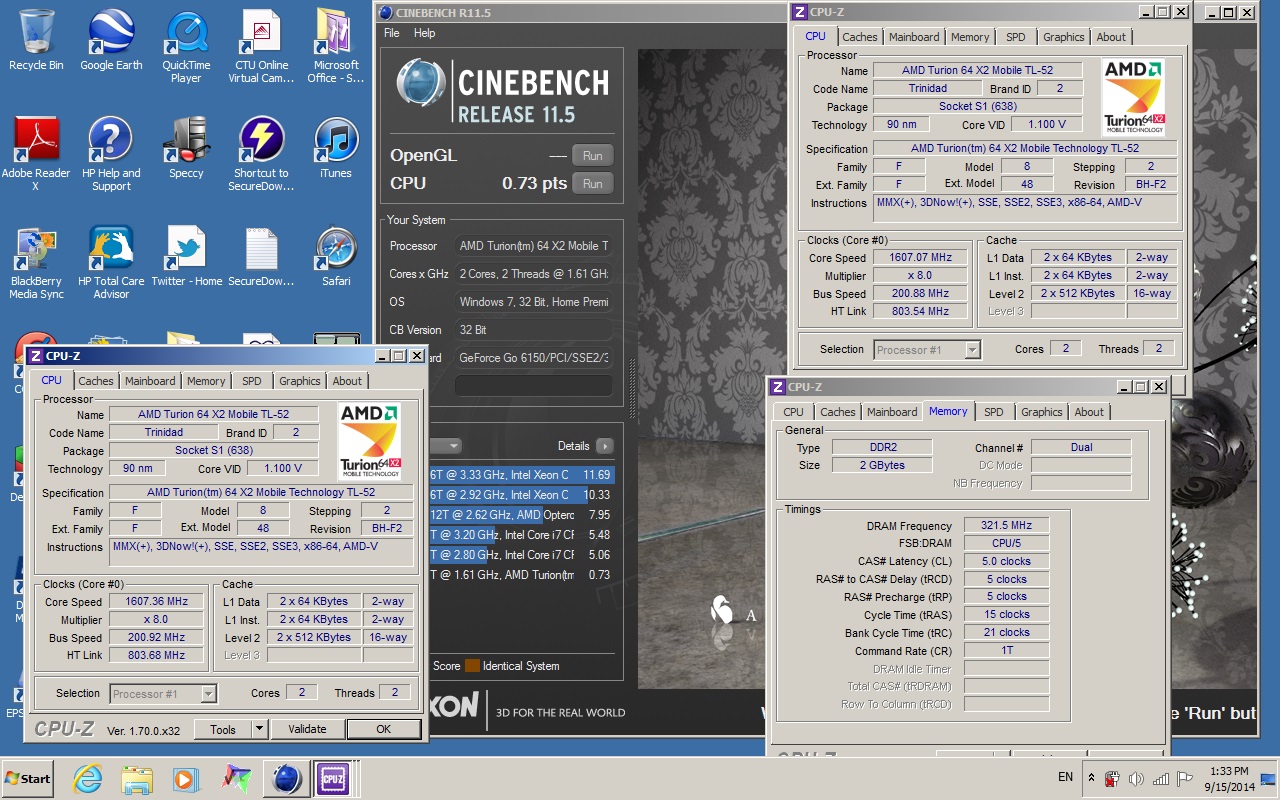
Task: Switch to Mainboard tab in front CPU-Z window
Action: (x=150, y=381)
